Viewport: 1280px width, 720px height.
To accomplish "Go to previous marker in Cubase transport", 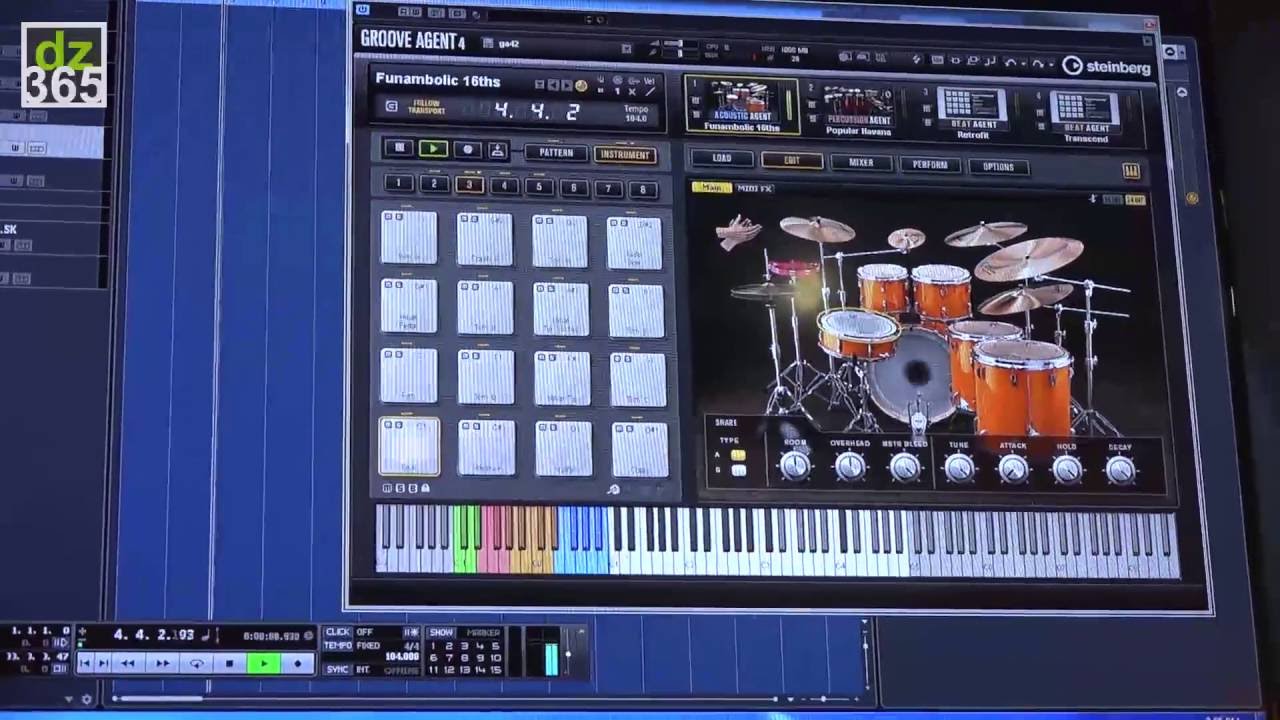I will 87,663.
